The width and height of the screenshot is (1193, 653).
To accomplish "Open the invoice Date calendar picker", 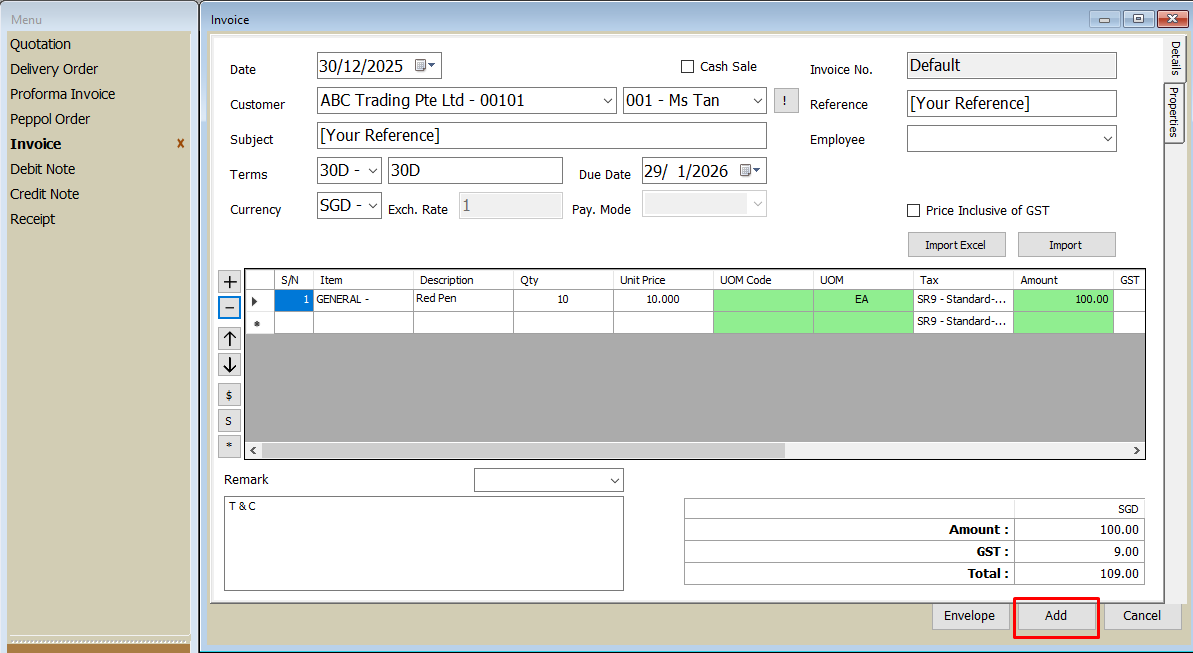I will pyautogui.click(x=425, y=66).
